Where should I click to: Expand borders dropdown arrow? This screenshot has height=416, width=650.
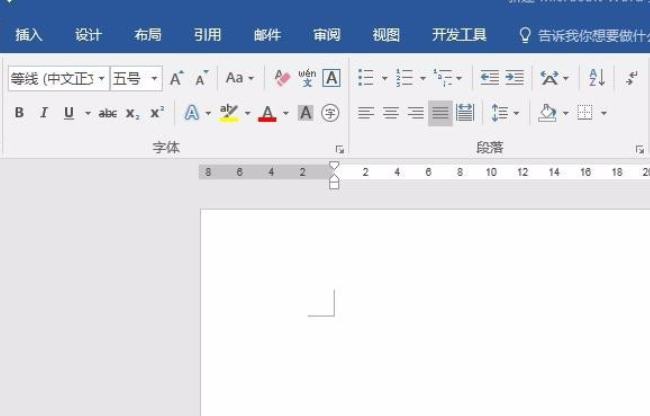click(x=604, y=113)
